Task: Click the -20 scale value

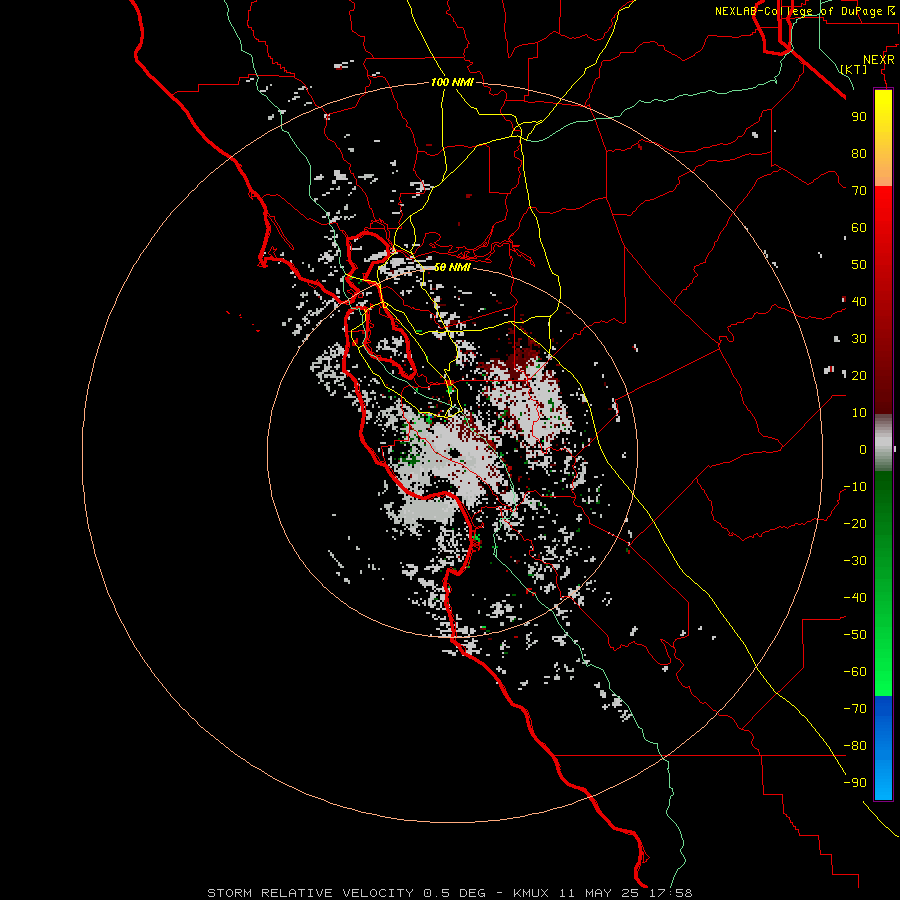Action: 855,524
